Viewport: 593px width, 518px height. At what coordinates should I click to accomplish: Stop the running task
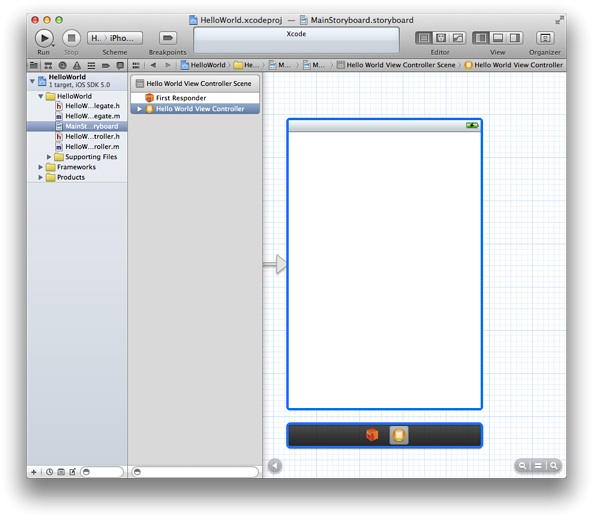71,38
